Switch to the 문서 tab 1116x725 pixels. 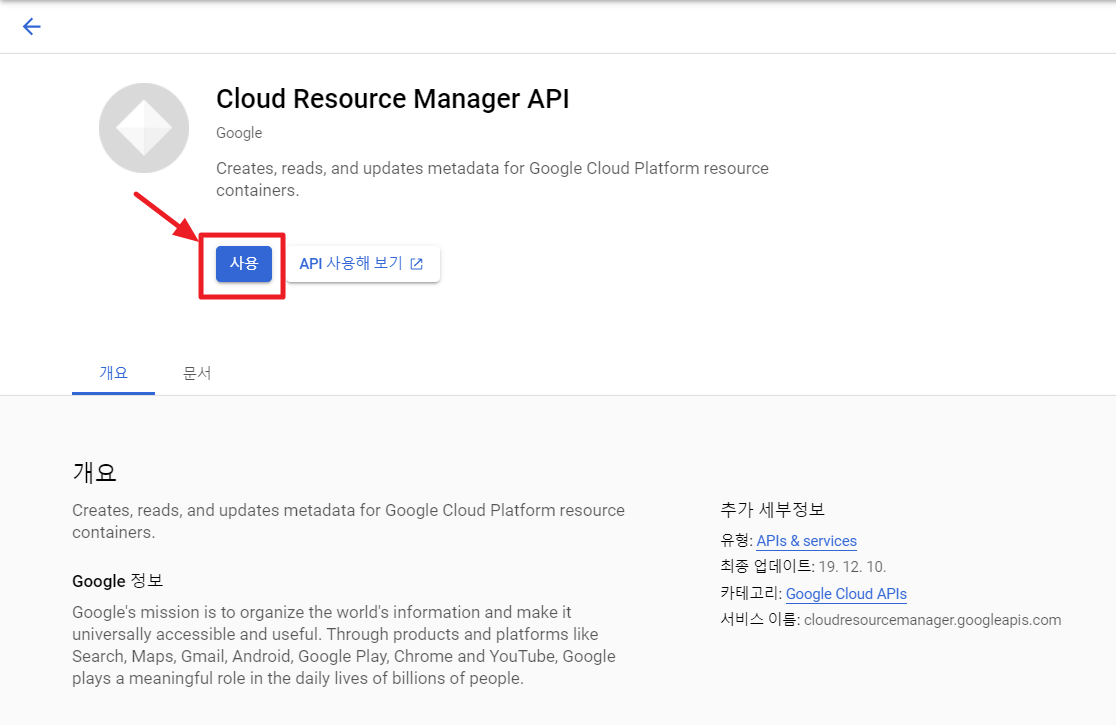tap(197, 373)
